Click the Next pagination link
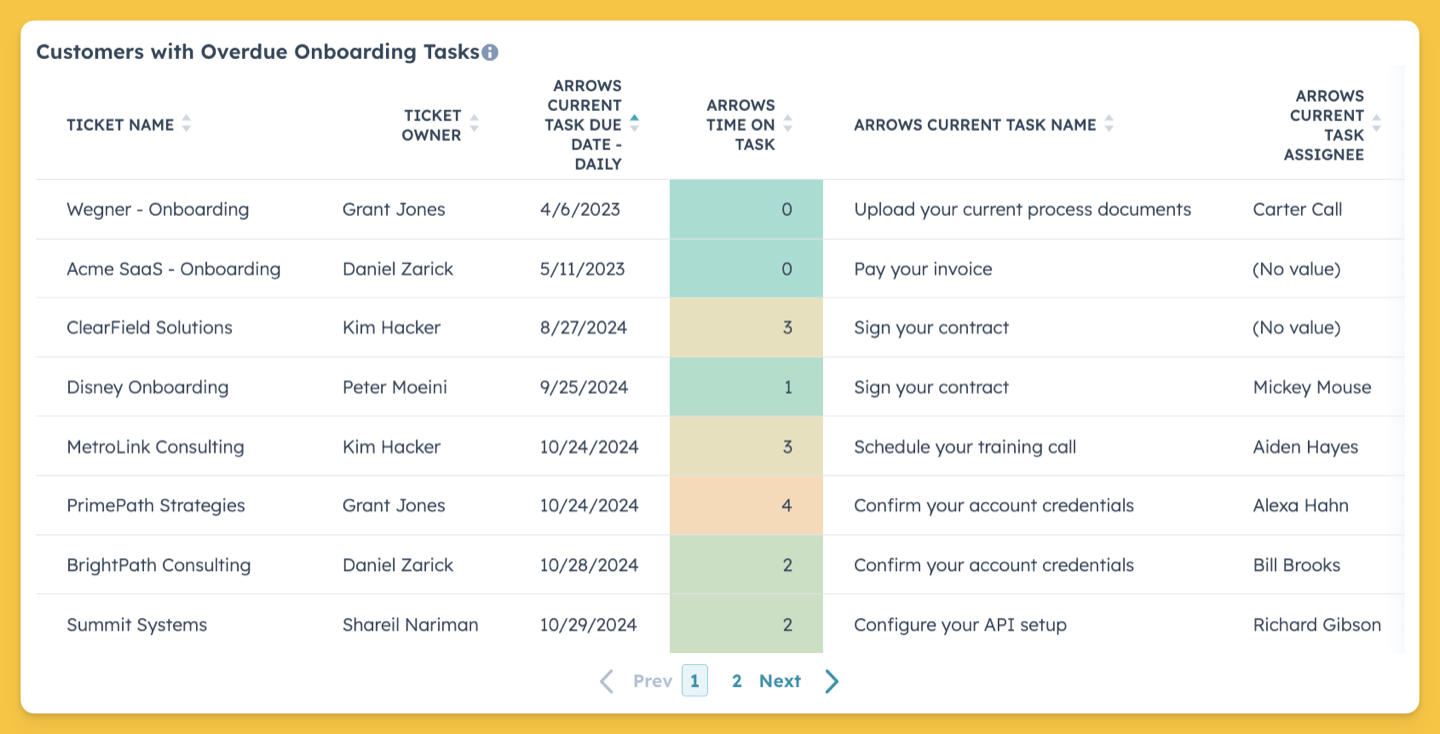 coord(780,681)
